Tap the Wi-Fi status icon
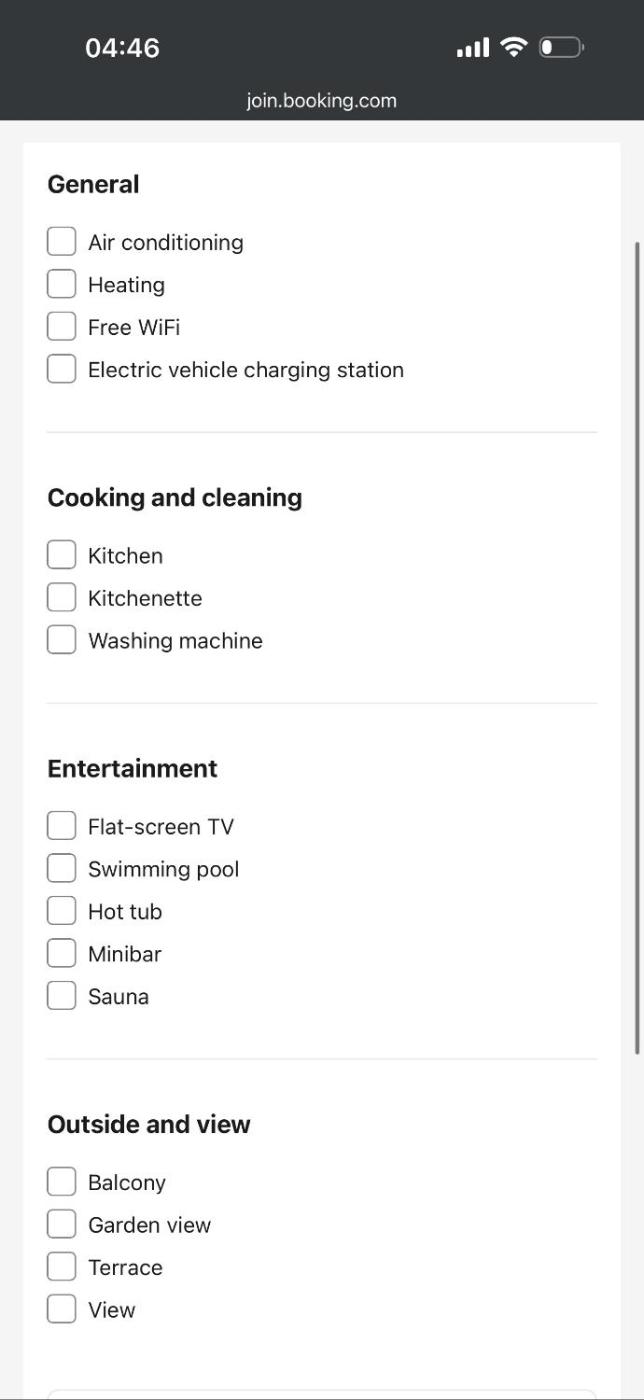 pos(514,47)
